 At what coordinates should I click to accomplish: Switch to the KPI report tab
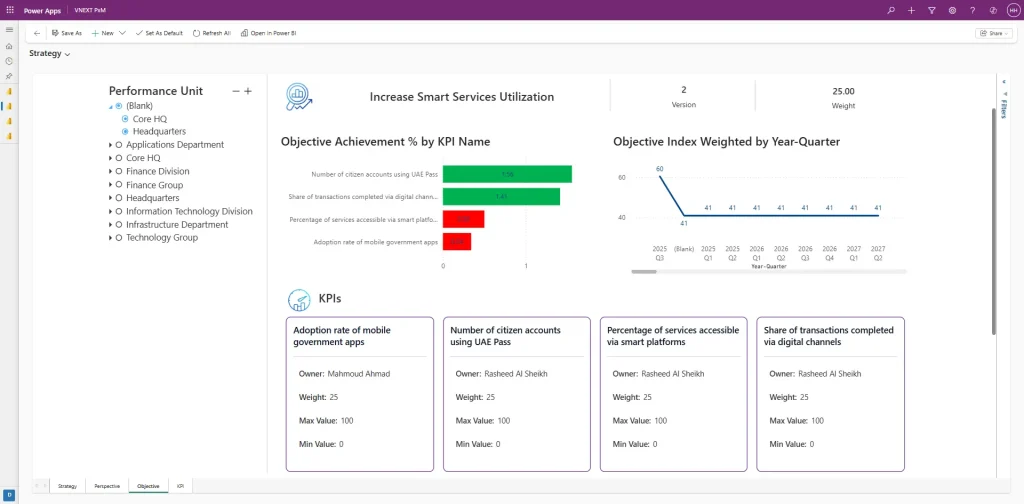tap(181, 486)
